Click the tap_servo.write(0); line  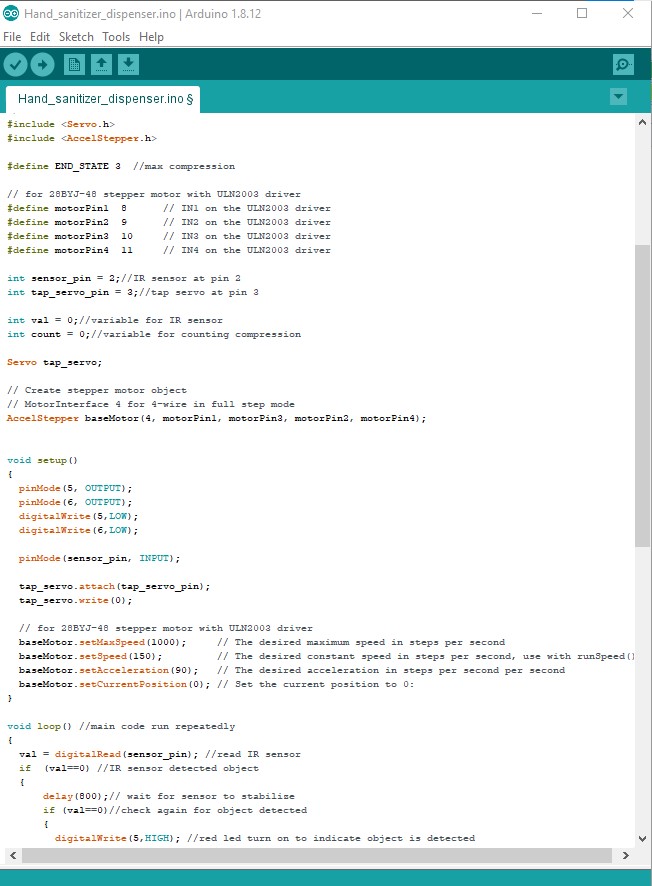pyautogui.click(x=75, y=600)
